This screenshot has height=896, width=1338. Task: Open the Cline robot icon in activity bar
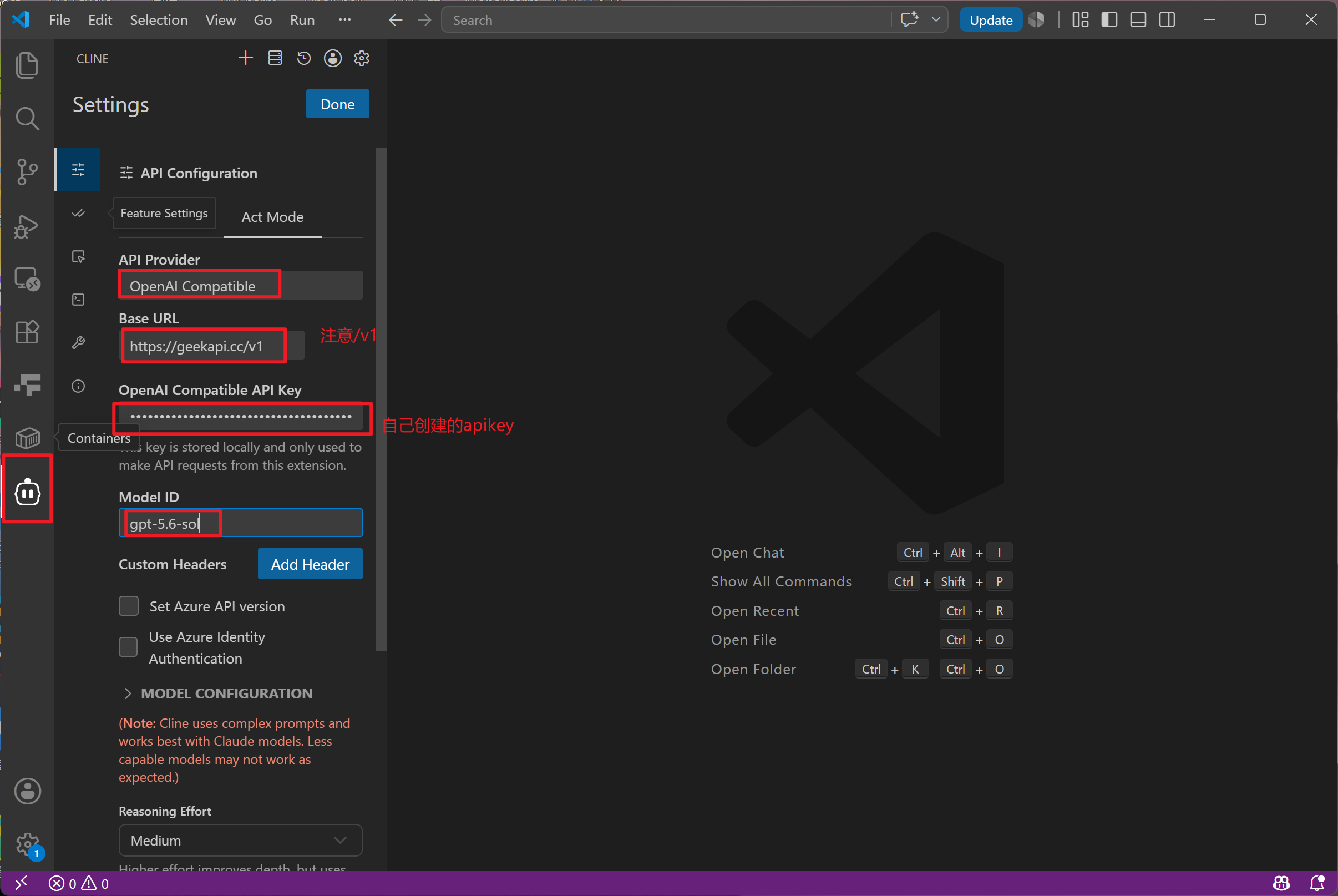pos(27,492)
